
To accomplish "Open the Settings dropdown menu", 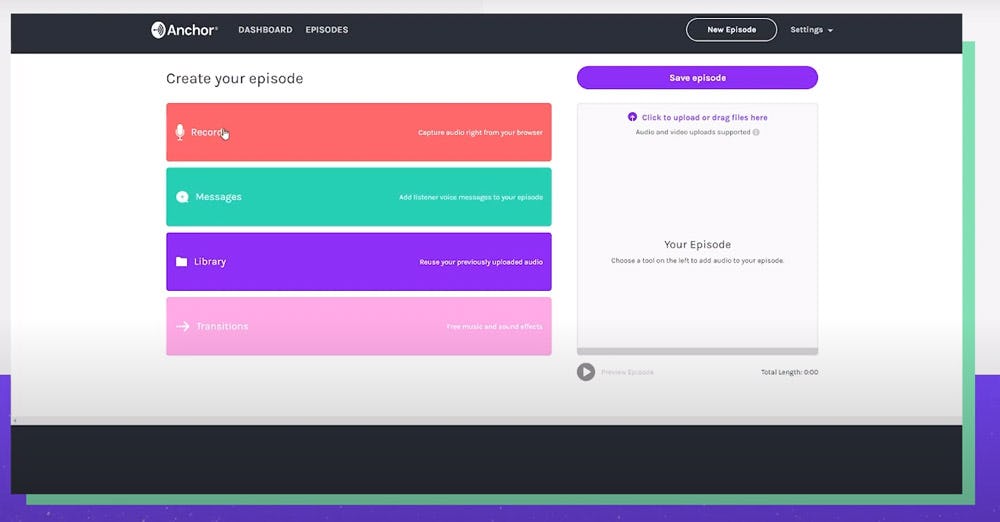I will (811, 30).
